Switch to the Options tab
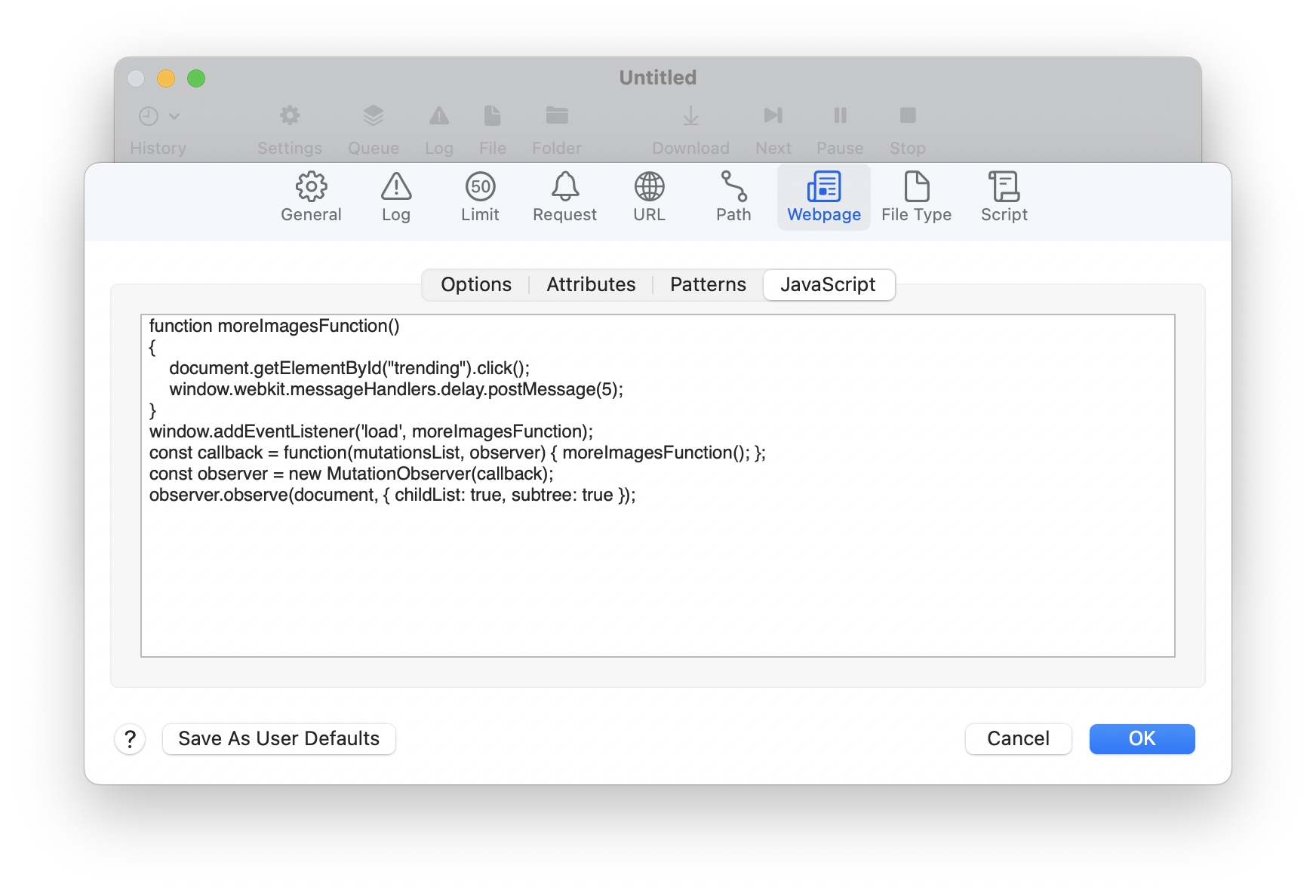This screenshot has height=896, width=1316. point(476,284)
